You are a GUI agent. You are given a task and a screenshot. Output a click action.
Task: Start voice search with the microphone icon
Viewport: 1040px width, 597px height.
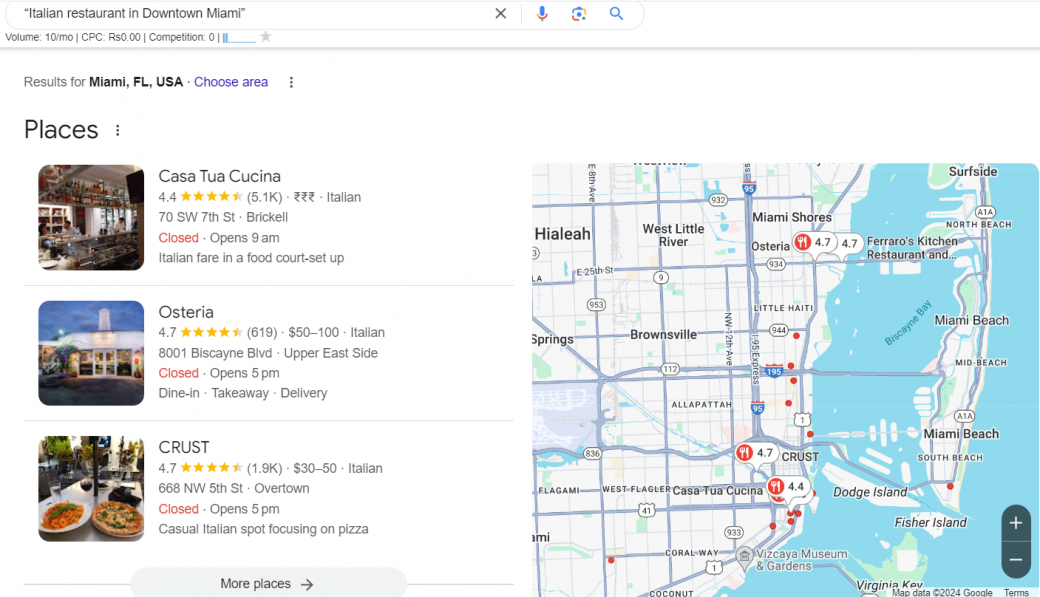click(542, 13)
